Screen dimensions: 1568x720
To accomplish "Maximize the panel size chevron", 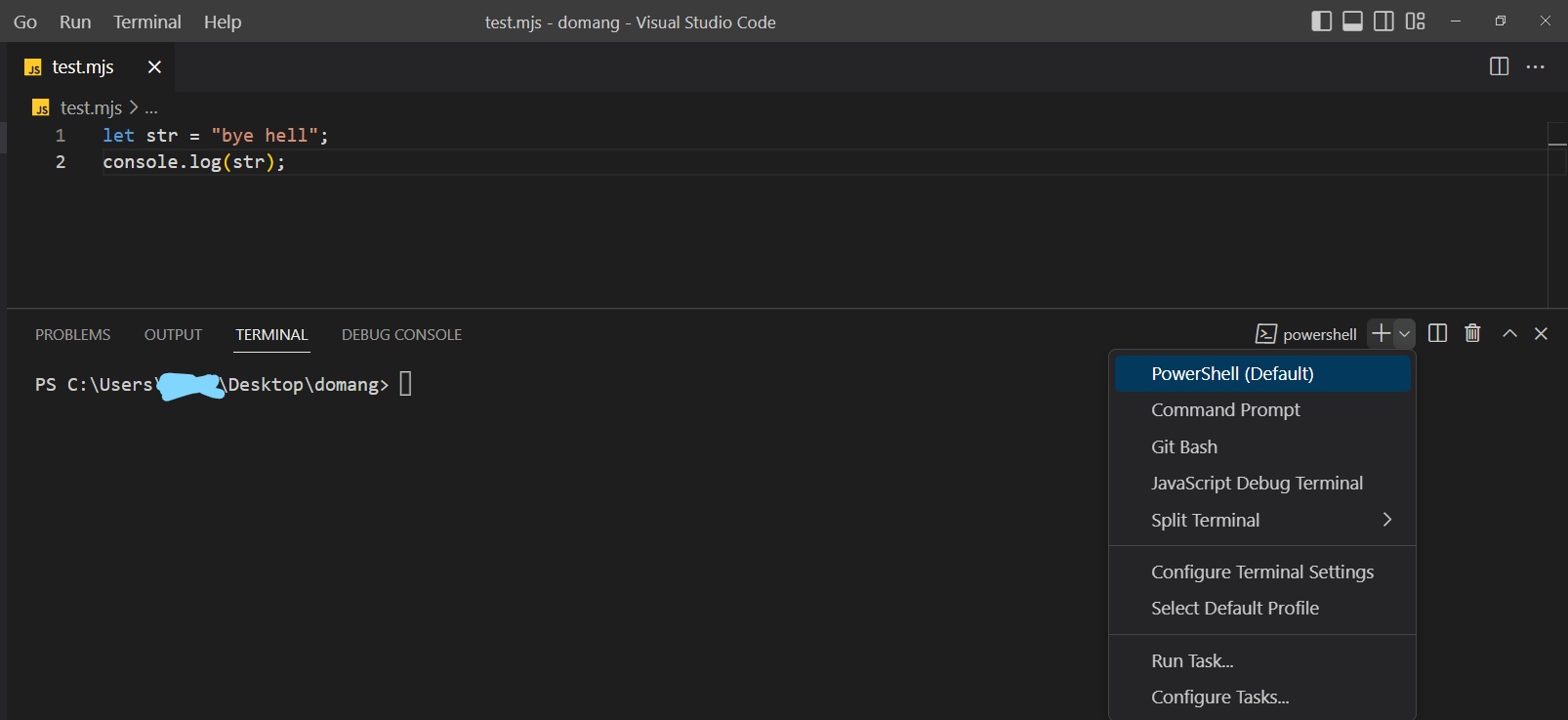I will (1509, 333).
